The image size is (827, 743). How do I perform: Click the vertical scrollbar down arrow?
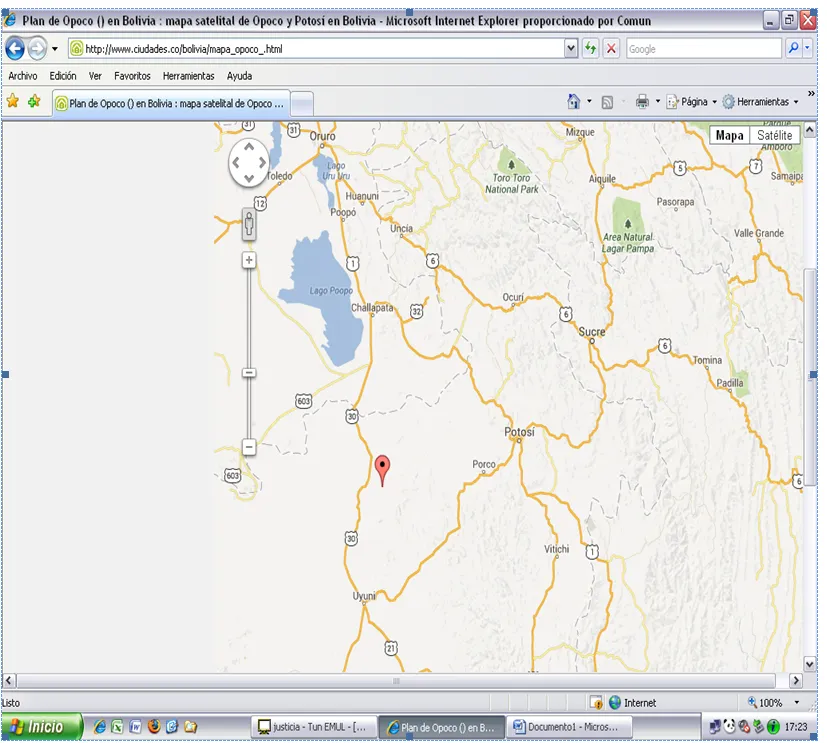(x=810, y=664)
